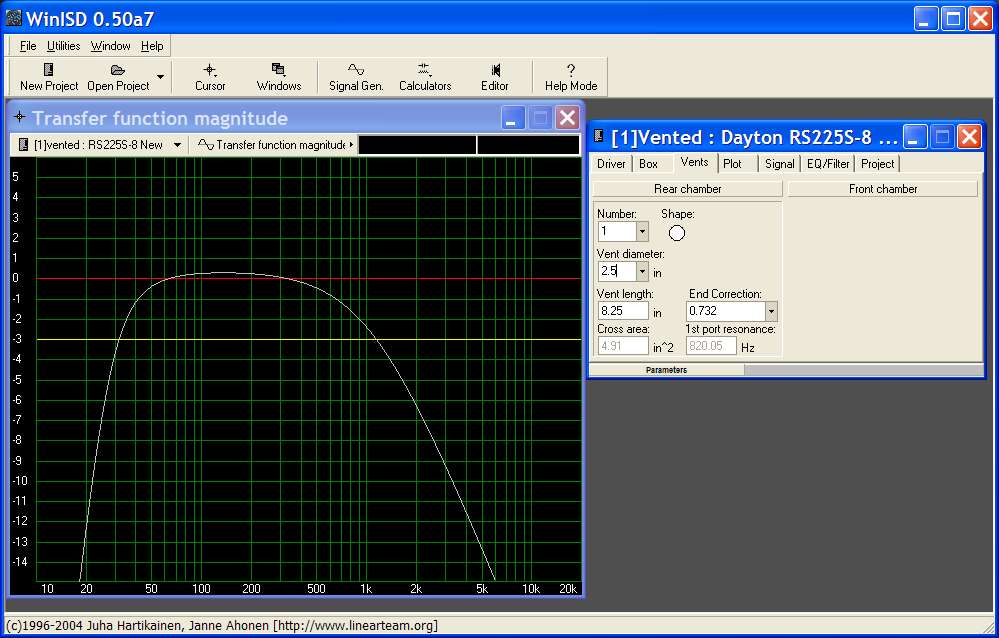Switch to the Box tab
Screen dimensions: 999x638
click(x=649, y=164)
